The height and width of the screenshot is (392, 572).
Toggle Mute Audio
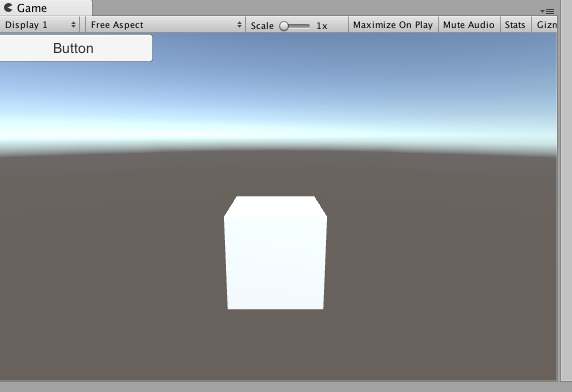[x=469, y=25]
